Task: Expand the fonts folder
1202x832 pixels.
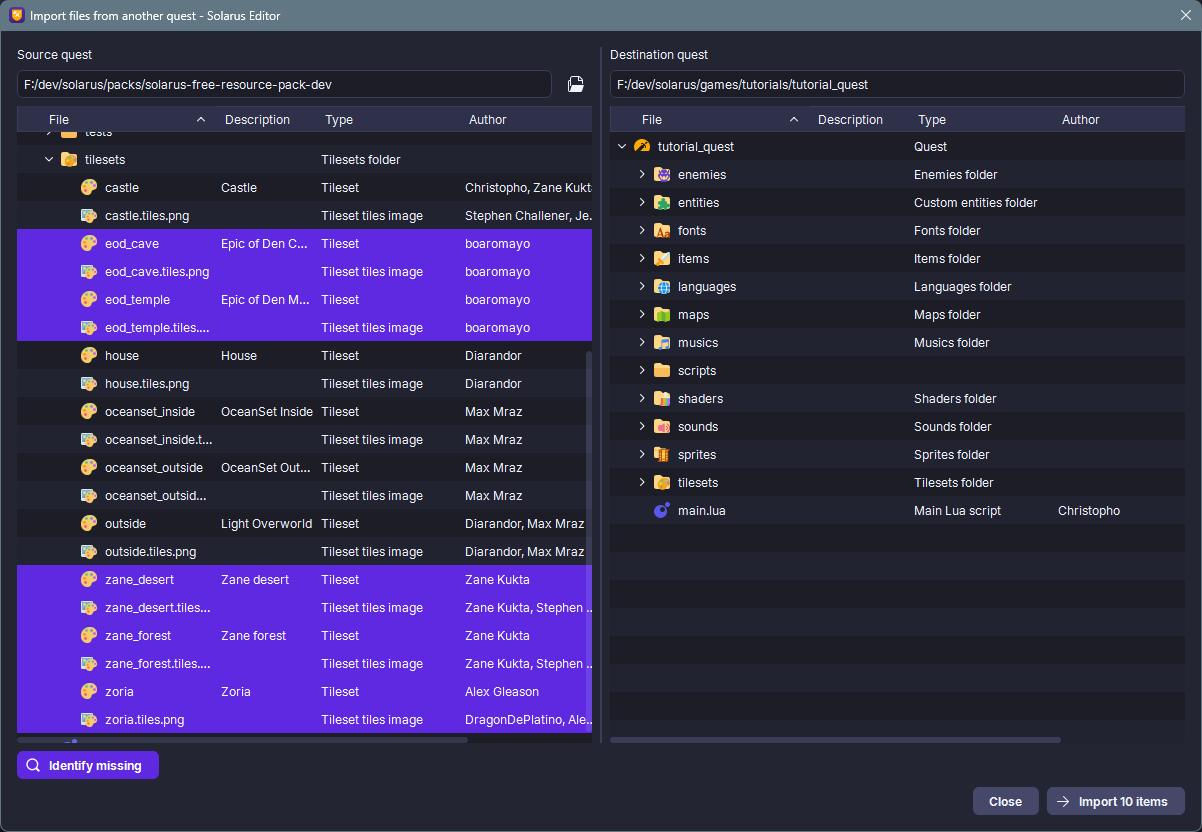Action: [x=642, y=230]
